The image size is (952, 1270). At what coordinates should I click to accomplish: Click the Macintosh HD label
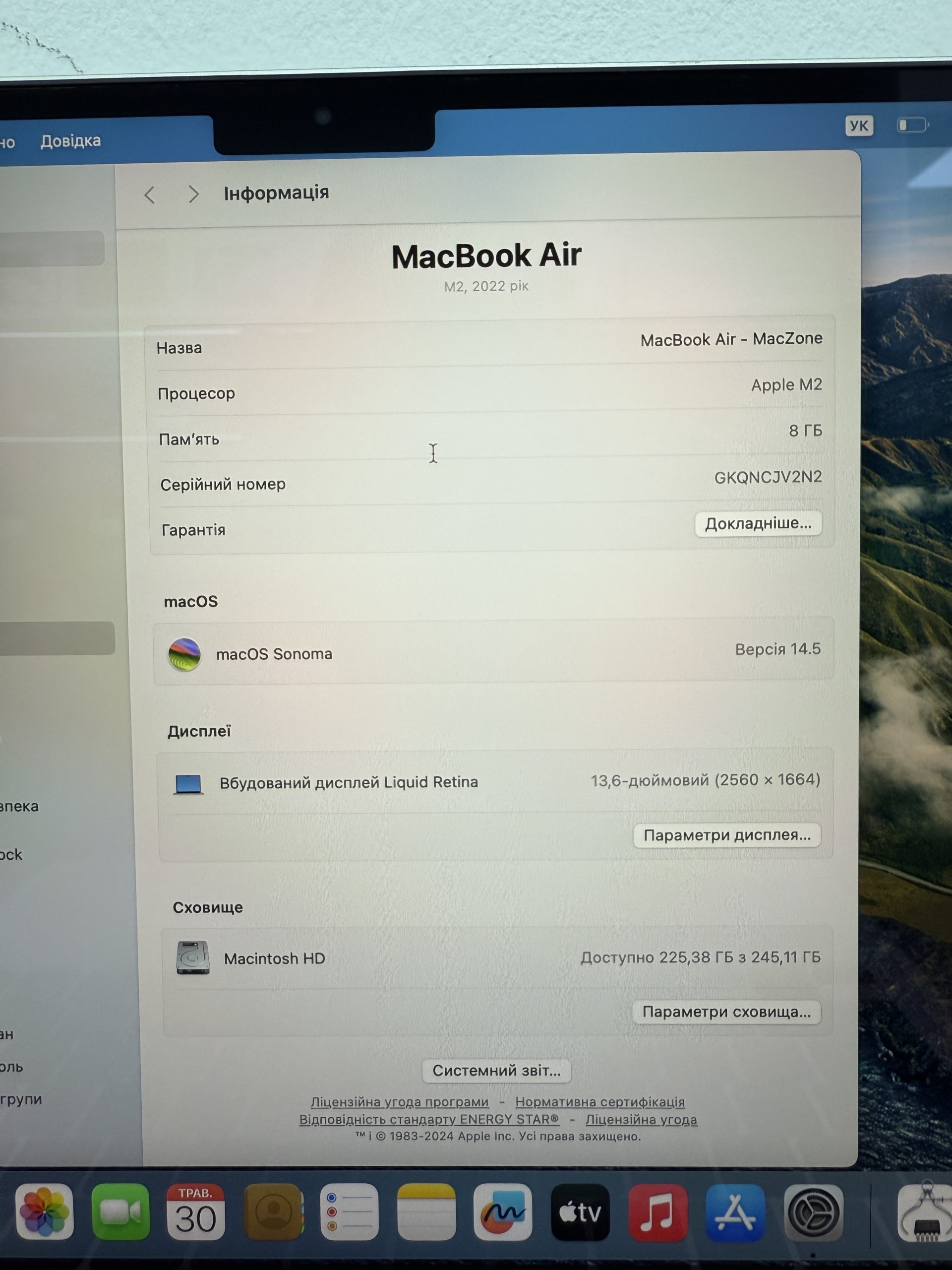[274, 958]
